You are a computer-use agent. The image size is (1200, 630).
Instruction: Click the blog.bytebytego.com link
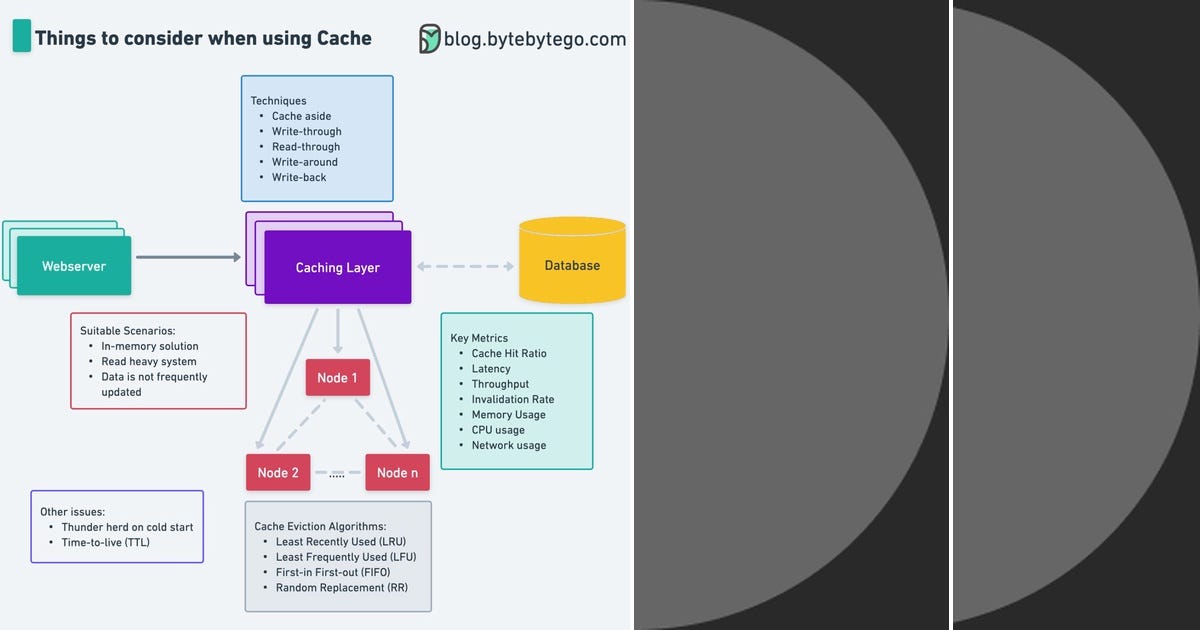(537, 40)
